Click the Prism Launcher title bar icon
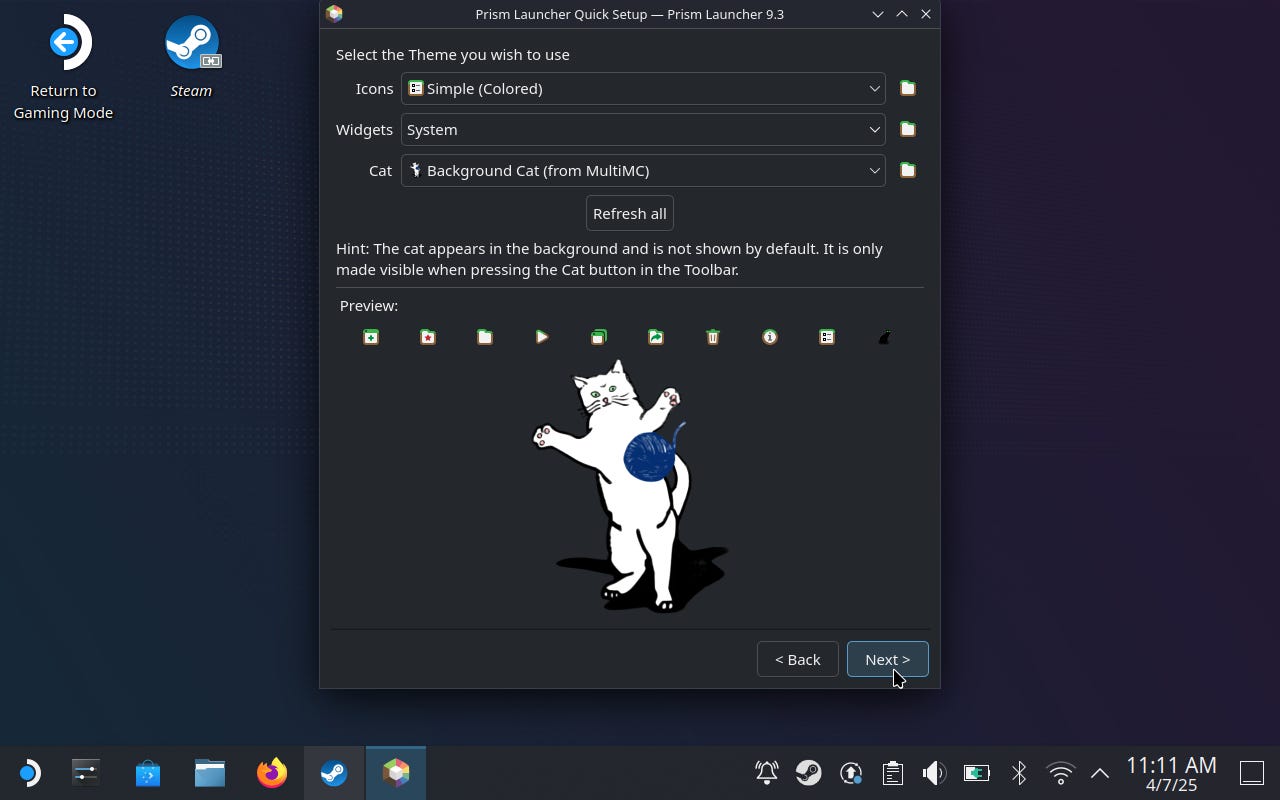Screen dimensions: 1280x800 335,14
